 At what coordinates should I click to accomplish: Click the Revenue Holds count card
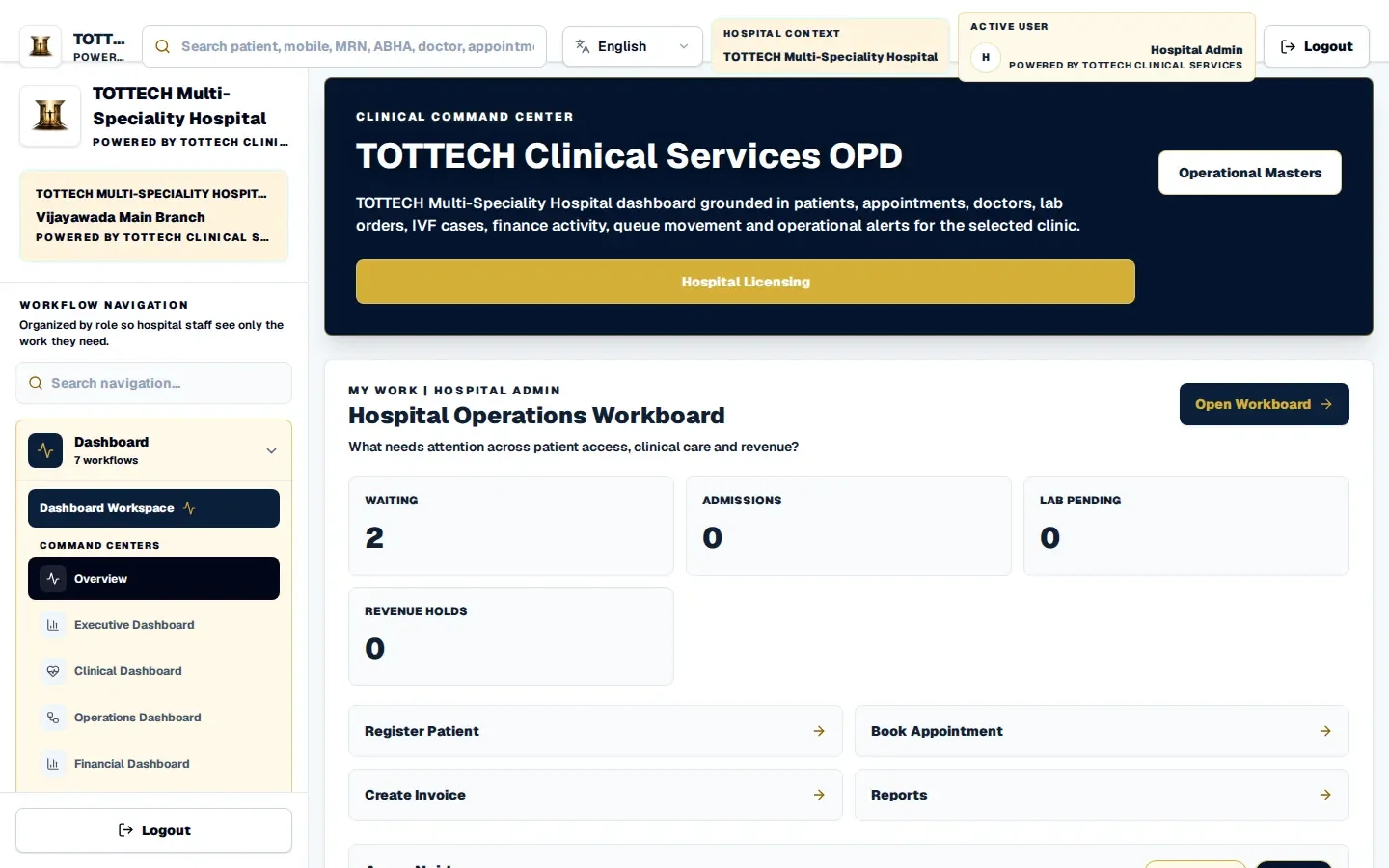tap(511, 637)
